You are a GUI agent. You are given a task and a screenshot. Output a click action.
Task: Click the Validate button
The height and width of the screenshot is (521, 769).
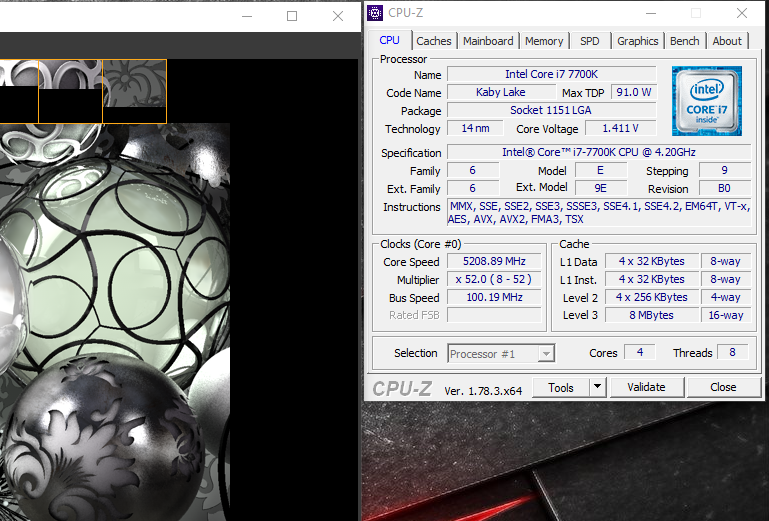tap(646, 387)
